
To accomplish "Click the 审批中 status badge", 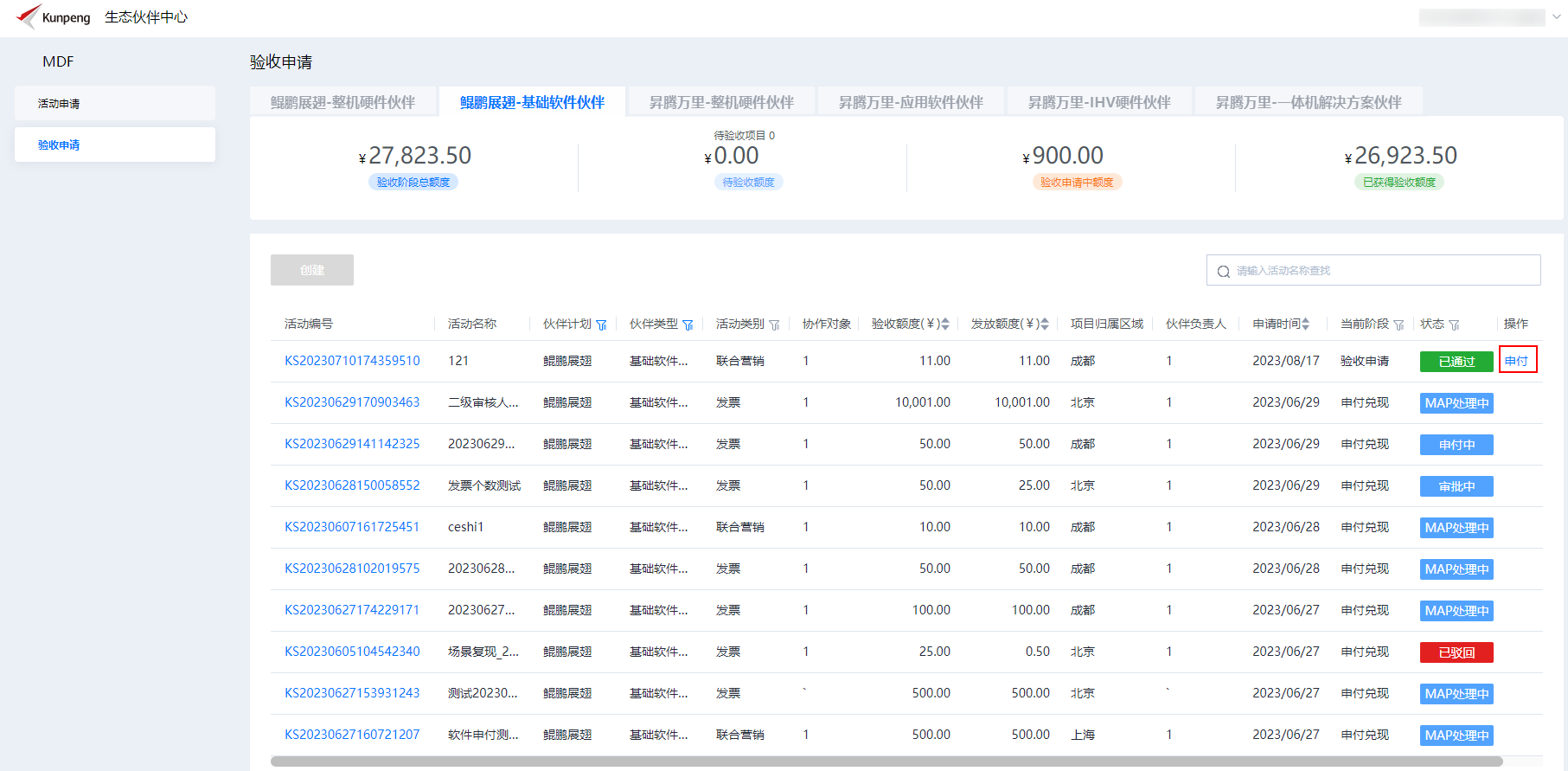I will click(x=1456, y=486).
